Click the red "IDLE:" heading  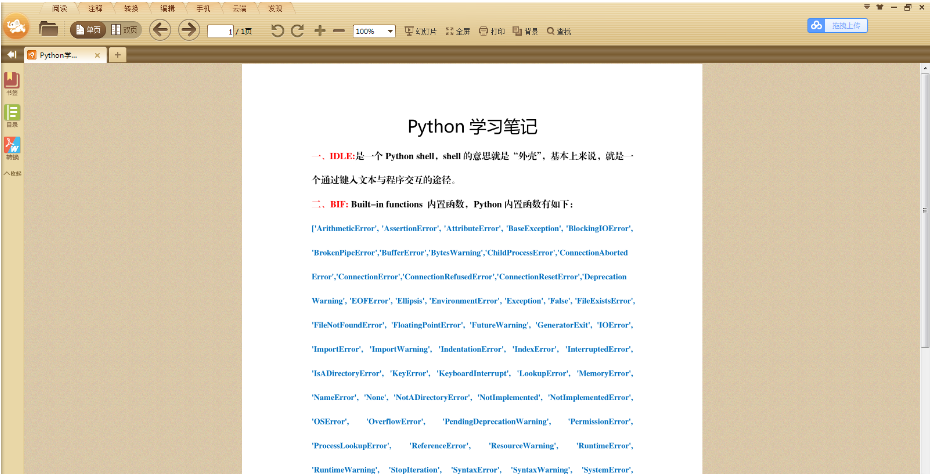tap(342, 156)
